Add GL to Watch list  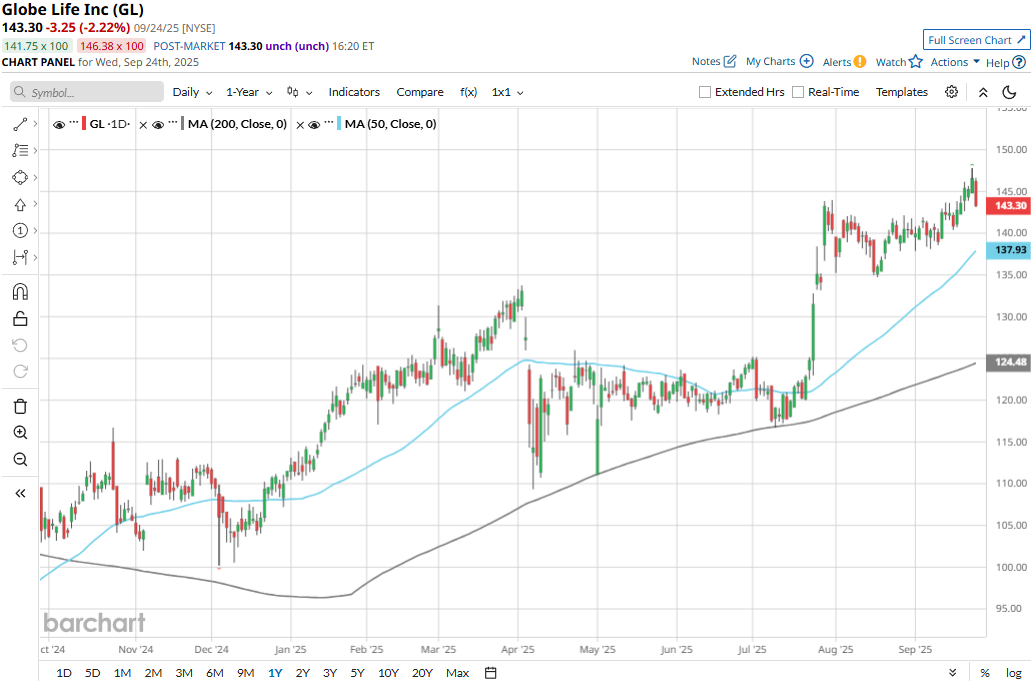(x=899, y=62)
